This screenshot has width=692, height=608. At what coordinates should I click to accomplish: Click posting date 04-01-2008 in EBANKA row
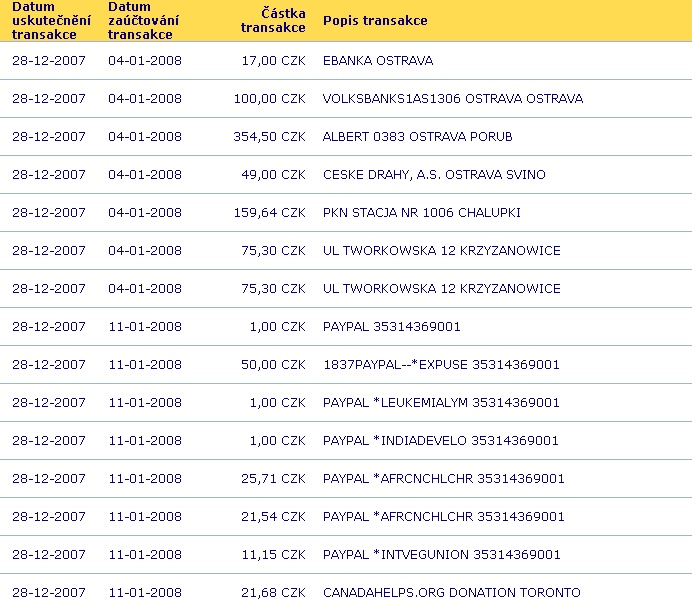coord(145,60)
